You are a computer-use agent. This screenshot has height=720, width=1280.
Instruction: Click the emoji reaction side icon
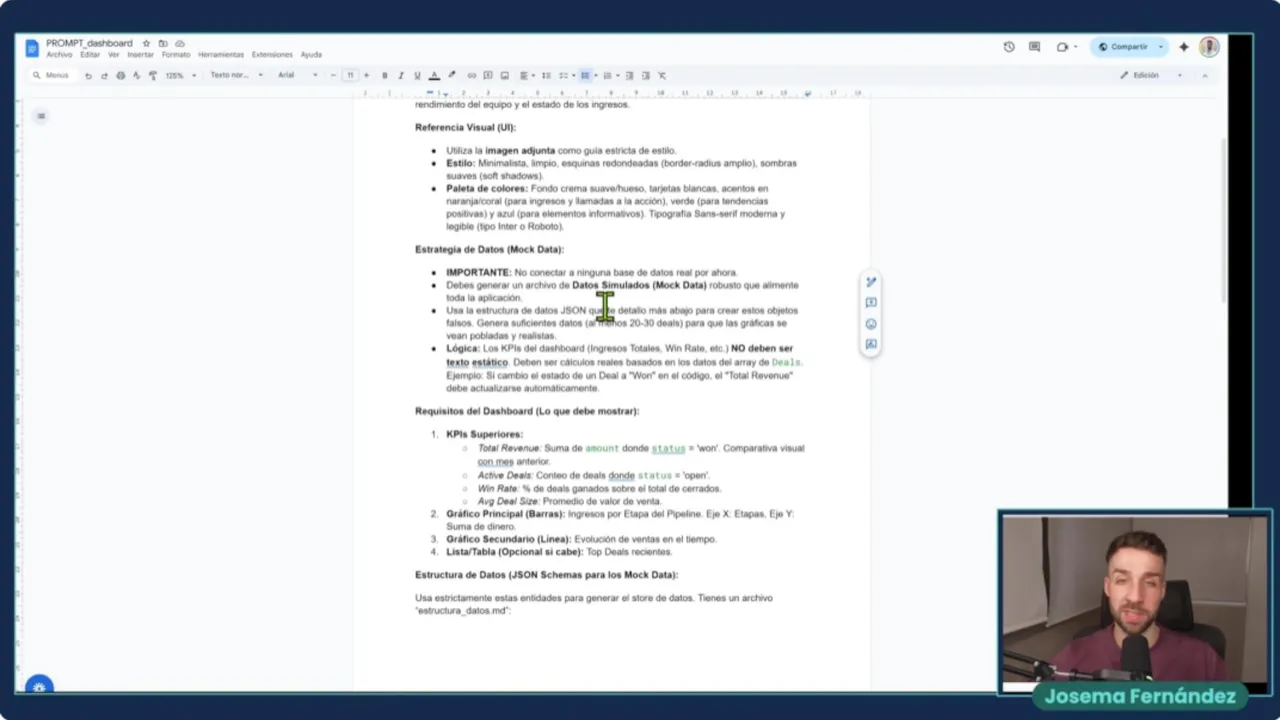871,324
